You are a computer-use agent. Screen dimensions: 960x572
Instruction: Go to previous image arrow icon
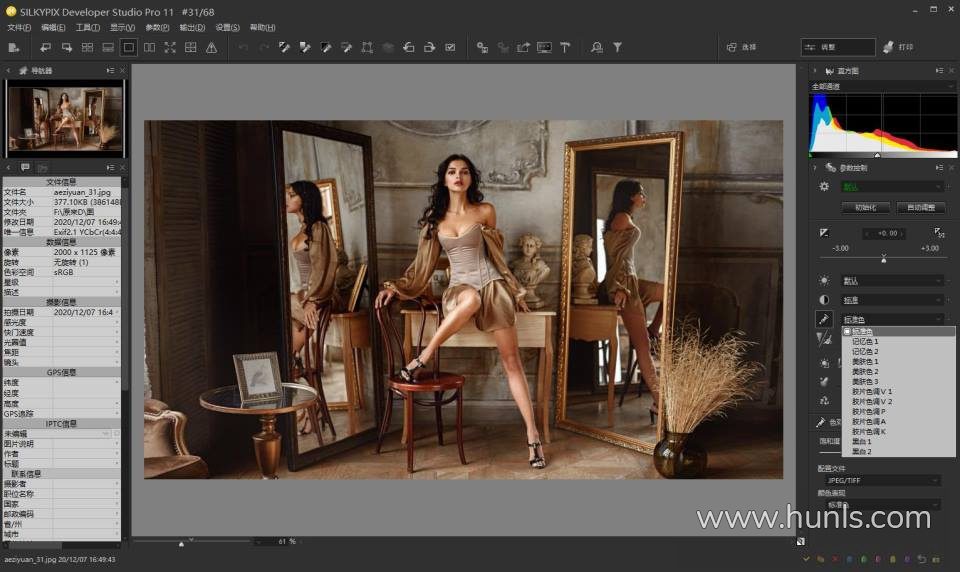click(x=46, y=47)
